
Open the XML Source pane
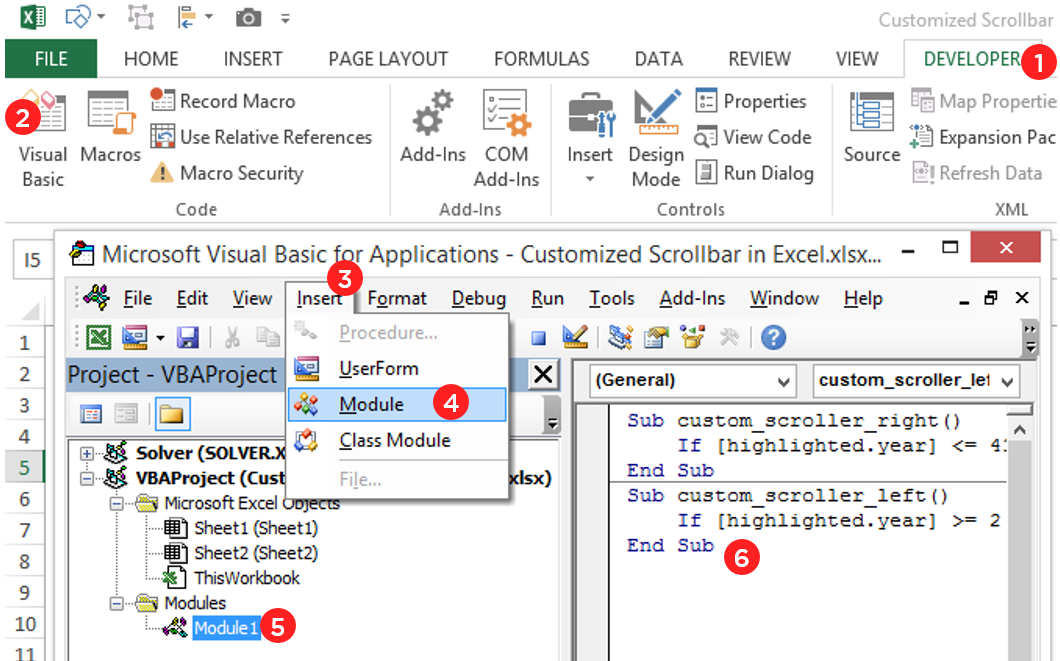point(871,128)
